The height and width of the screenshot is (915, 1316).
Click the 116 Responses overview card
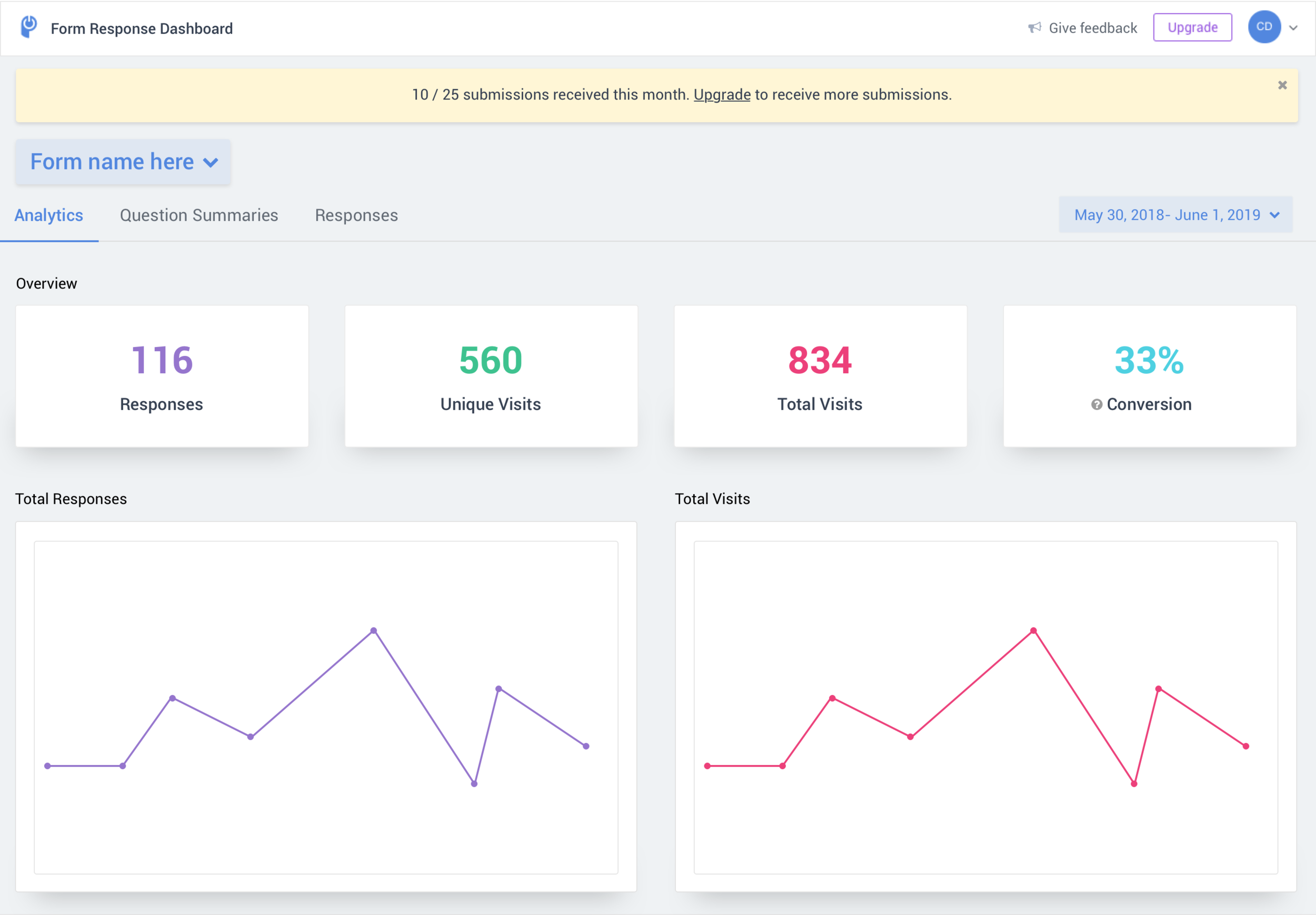click(162, 376)
